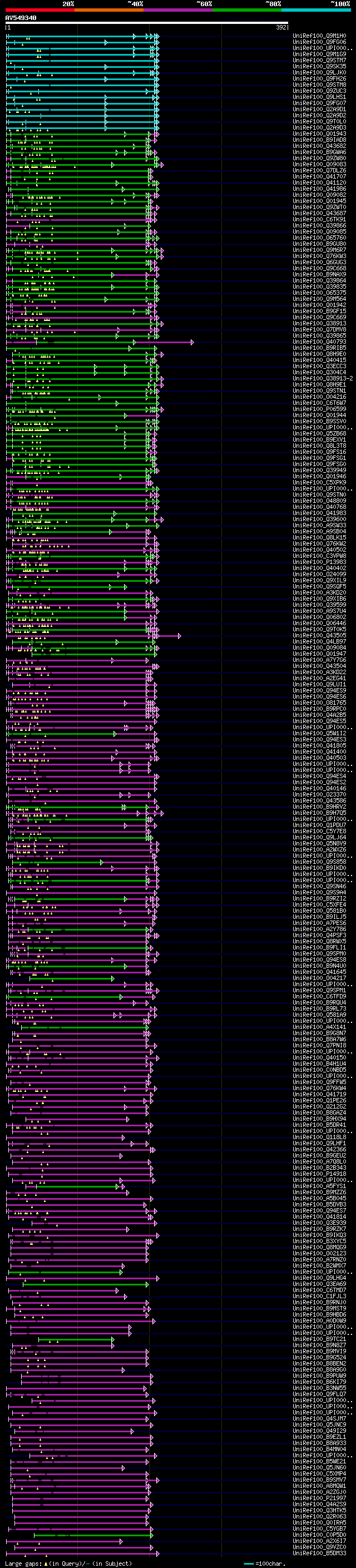The image size is (356, 1568).
Task: Select hit label UniRef100_Q39866
Action: [319, 225]
